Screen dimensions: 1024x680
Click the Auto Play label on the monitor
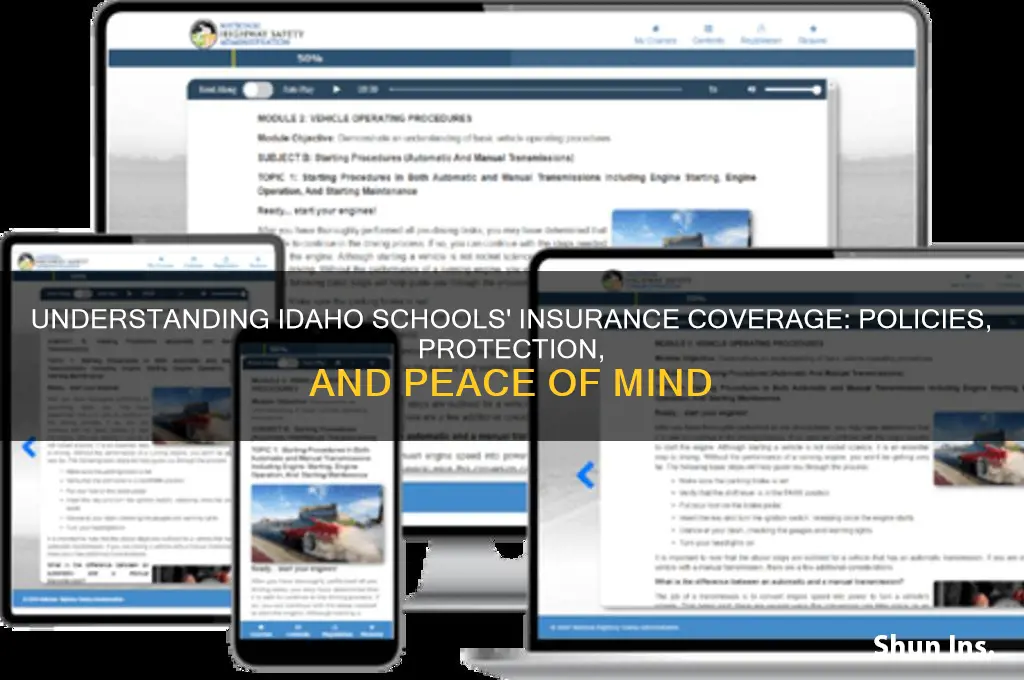(298, 89)
